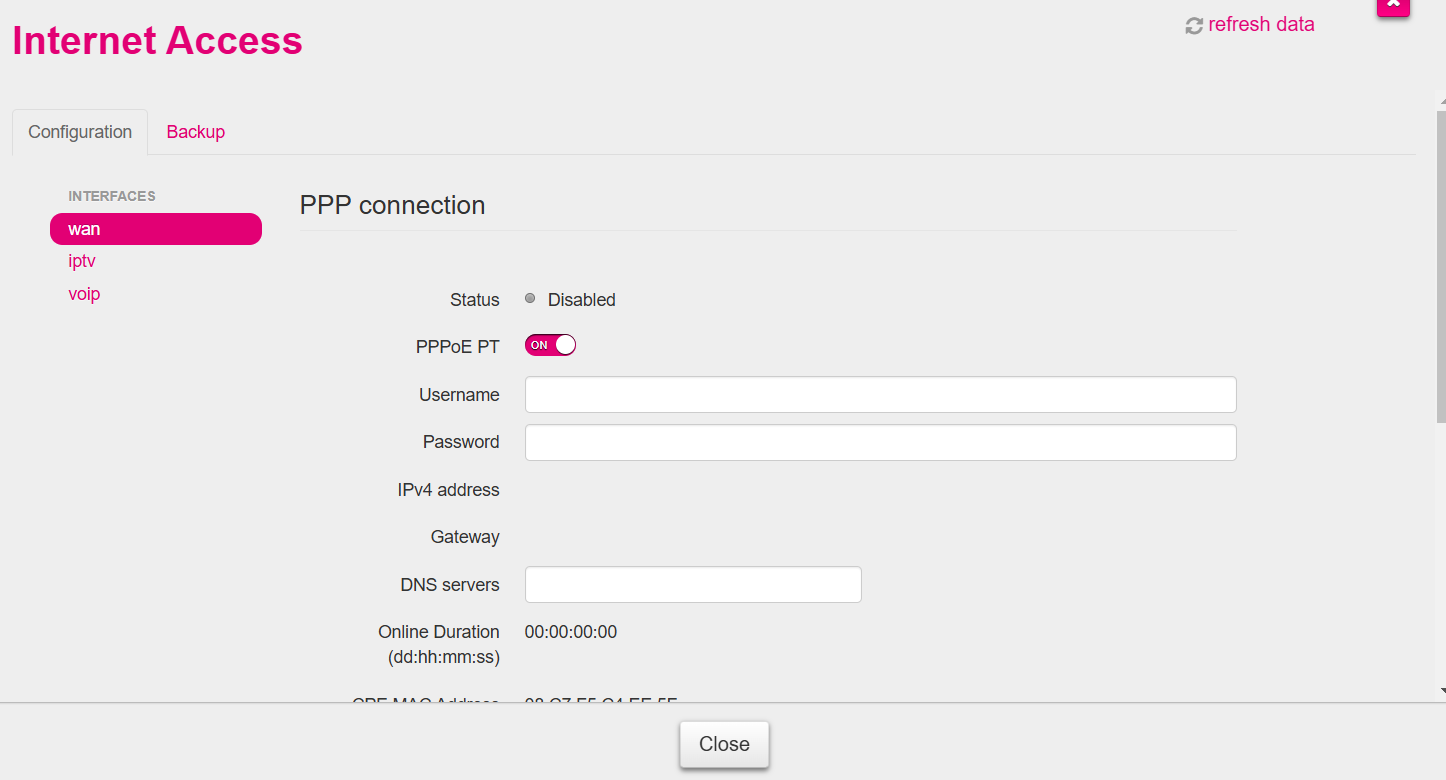This screenshot has height=780, width=1446.
Task: Open the iptv interface
Action: [82, 261]
